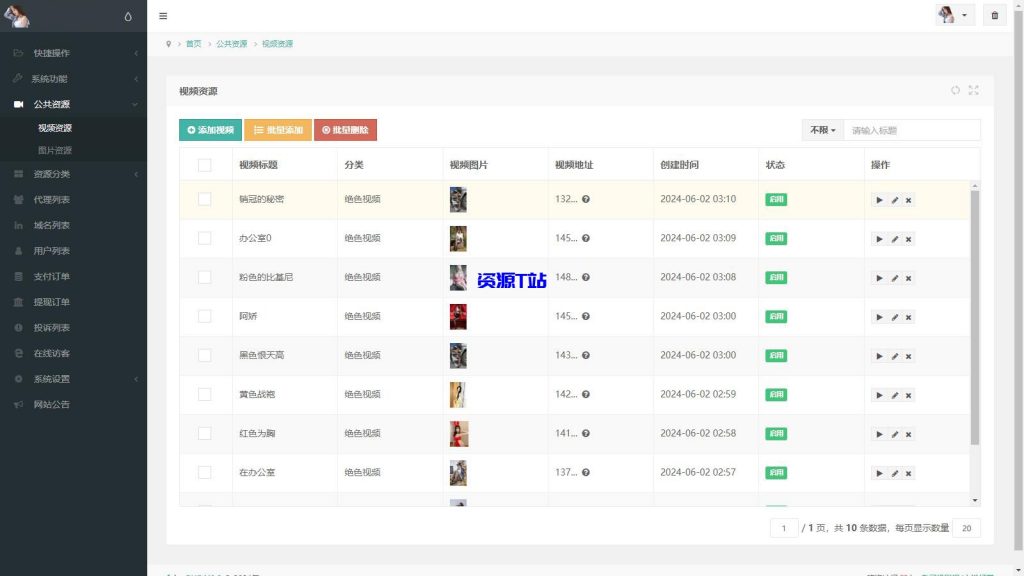Click help icon beside 躺冠的秘密 video address
Image resolution: width=1024 pixels, height=576 pixels.
(586, 199)
